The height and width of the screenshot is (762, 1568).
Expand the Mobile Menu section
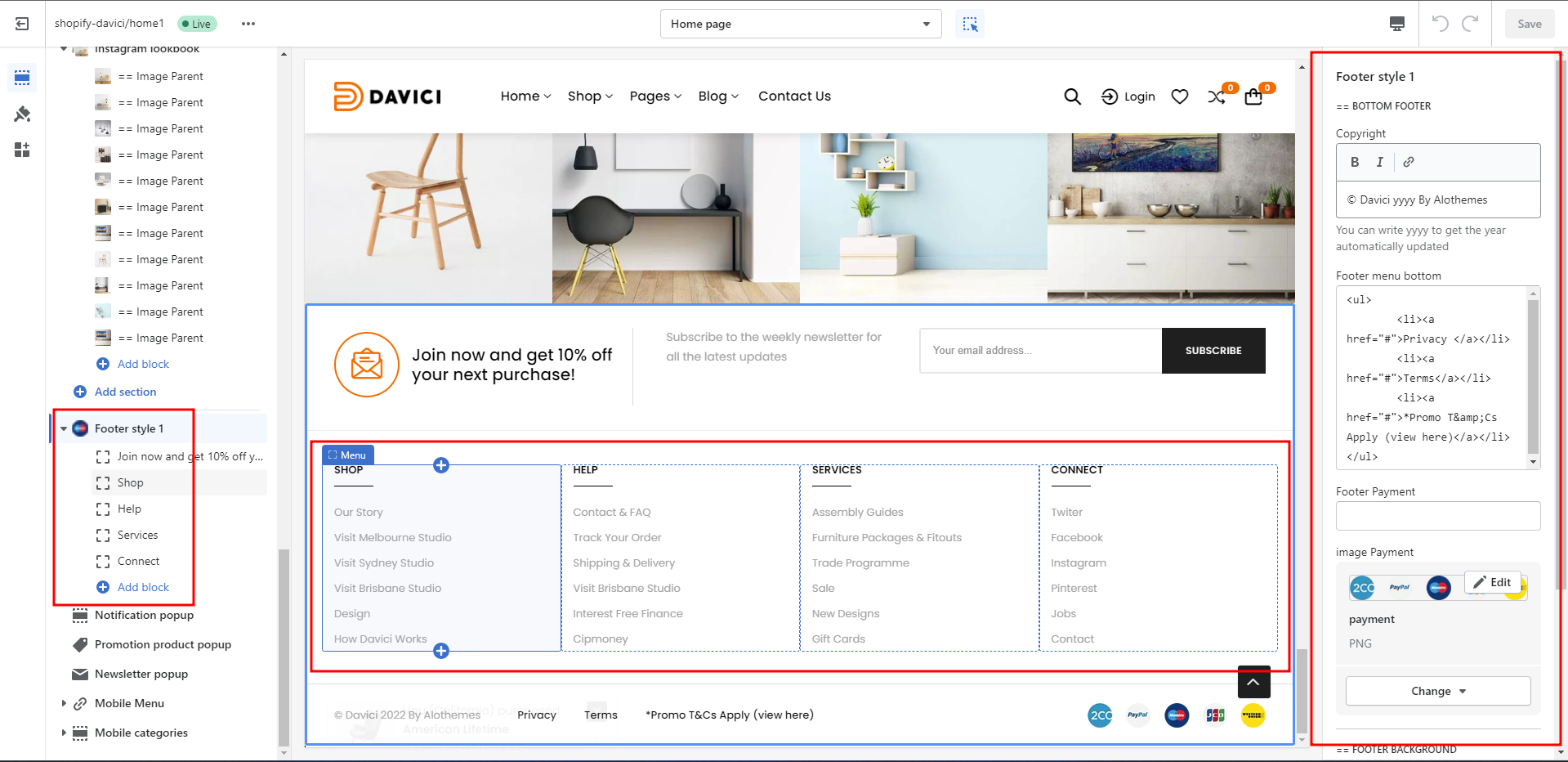pos(64,703)
